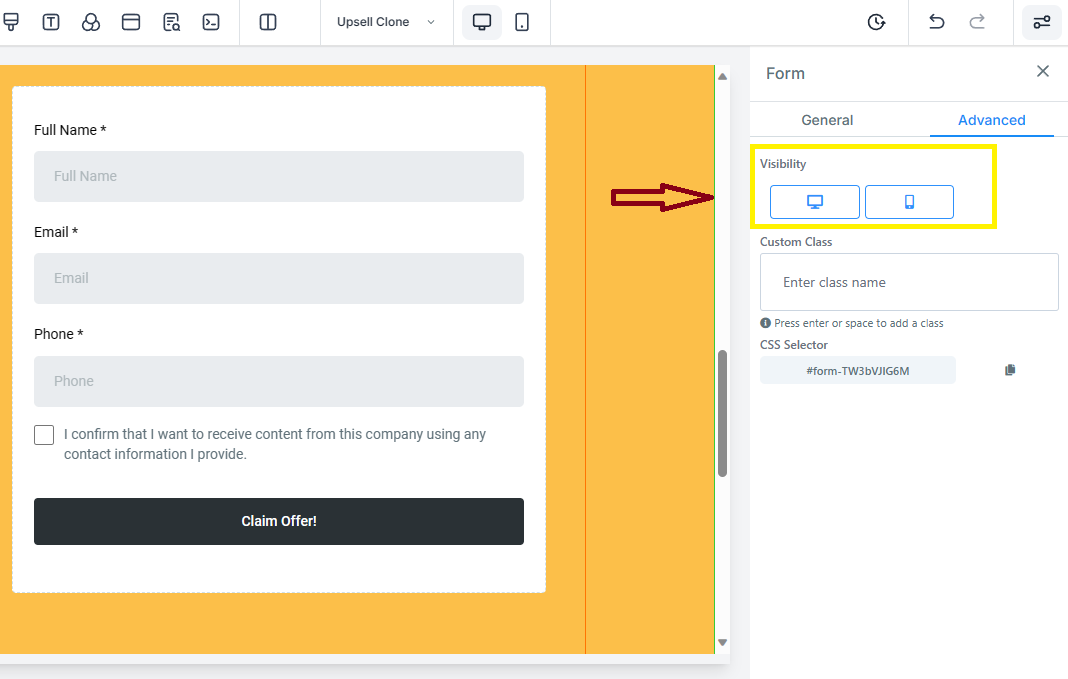Screen dimensions: 1068x679
Task: Click the undo arrow
Action: pos(936,22)
